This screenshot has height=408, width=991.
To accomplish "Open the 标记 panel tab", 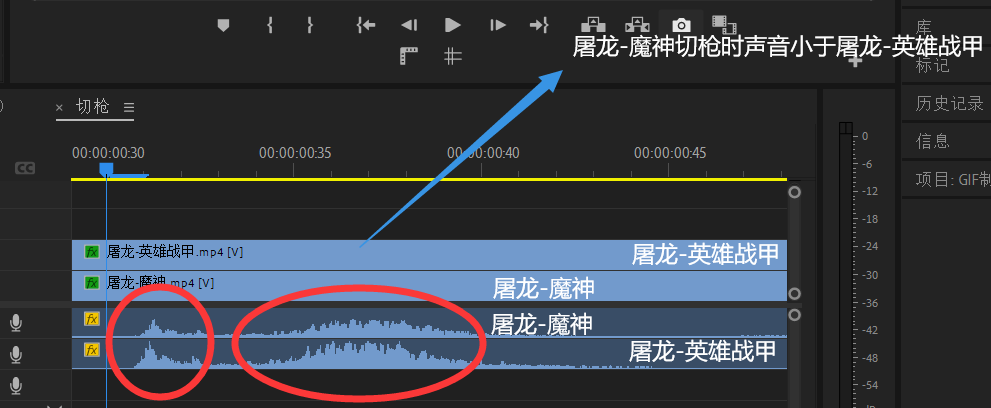I will pos(932,64).
